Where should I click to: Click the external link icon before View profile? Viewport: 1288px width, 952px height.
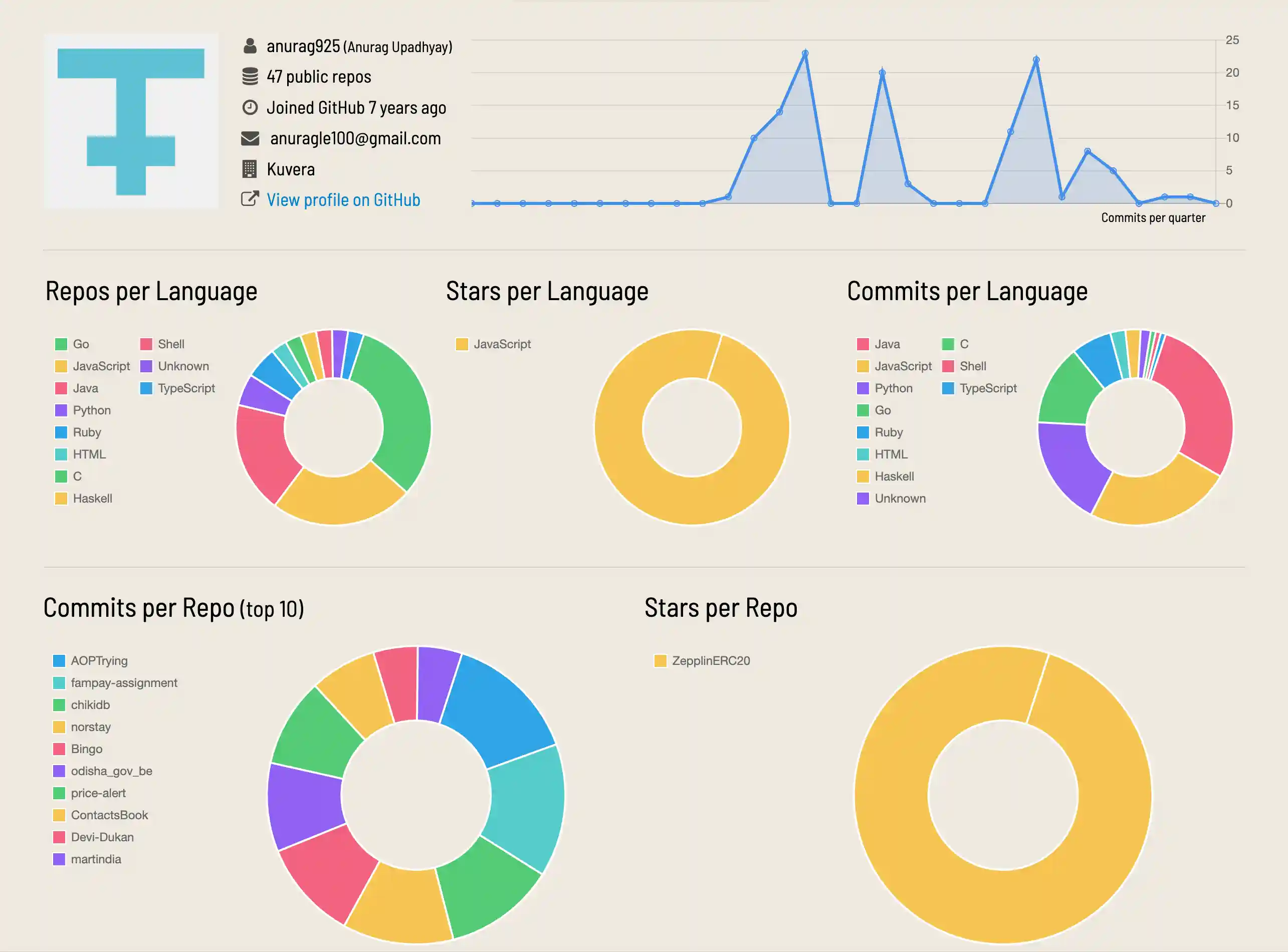coord(250,199)
